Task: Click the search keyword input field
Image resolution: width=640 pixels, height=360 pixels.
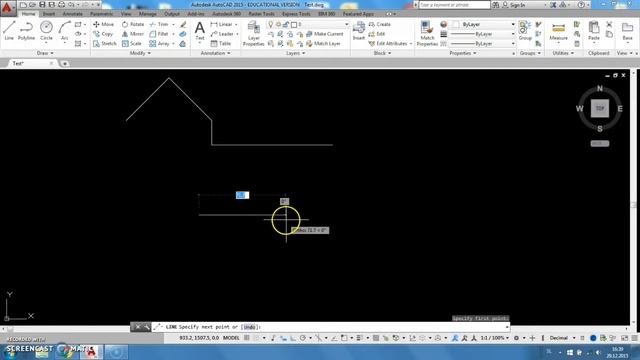Action: coord(454,5)
